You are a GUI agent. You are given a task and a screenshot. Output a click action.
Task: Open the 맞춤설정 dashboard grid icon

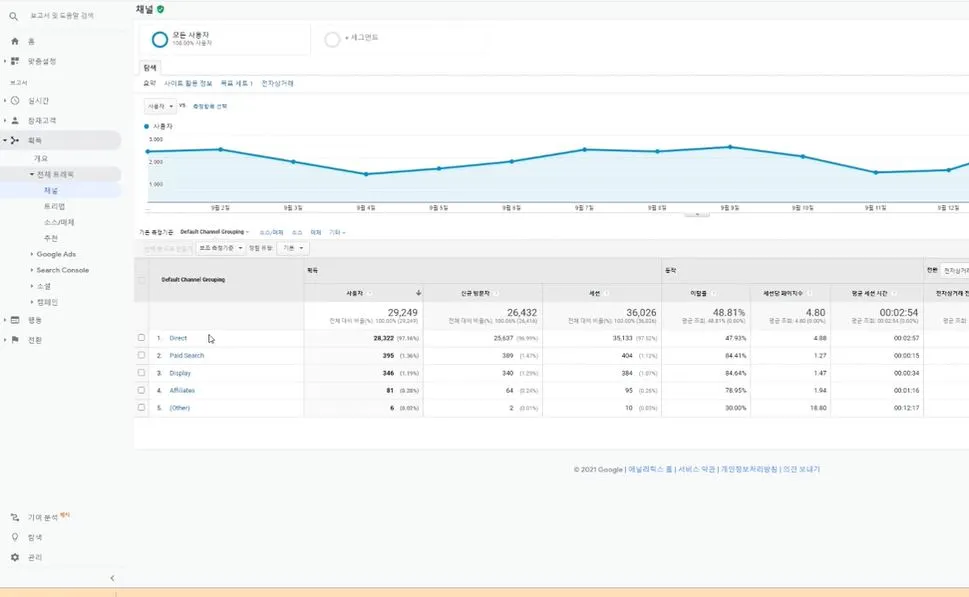15,61
